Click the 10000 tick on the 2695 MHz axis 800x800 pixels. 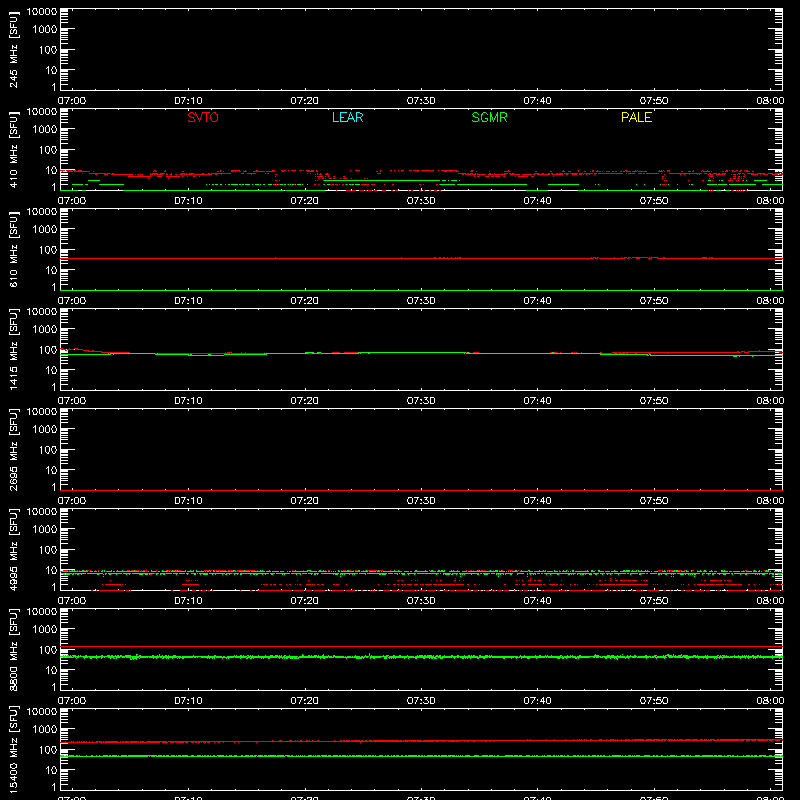click(x=42, y=412)
